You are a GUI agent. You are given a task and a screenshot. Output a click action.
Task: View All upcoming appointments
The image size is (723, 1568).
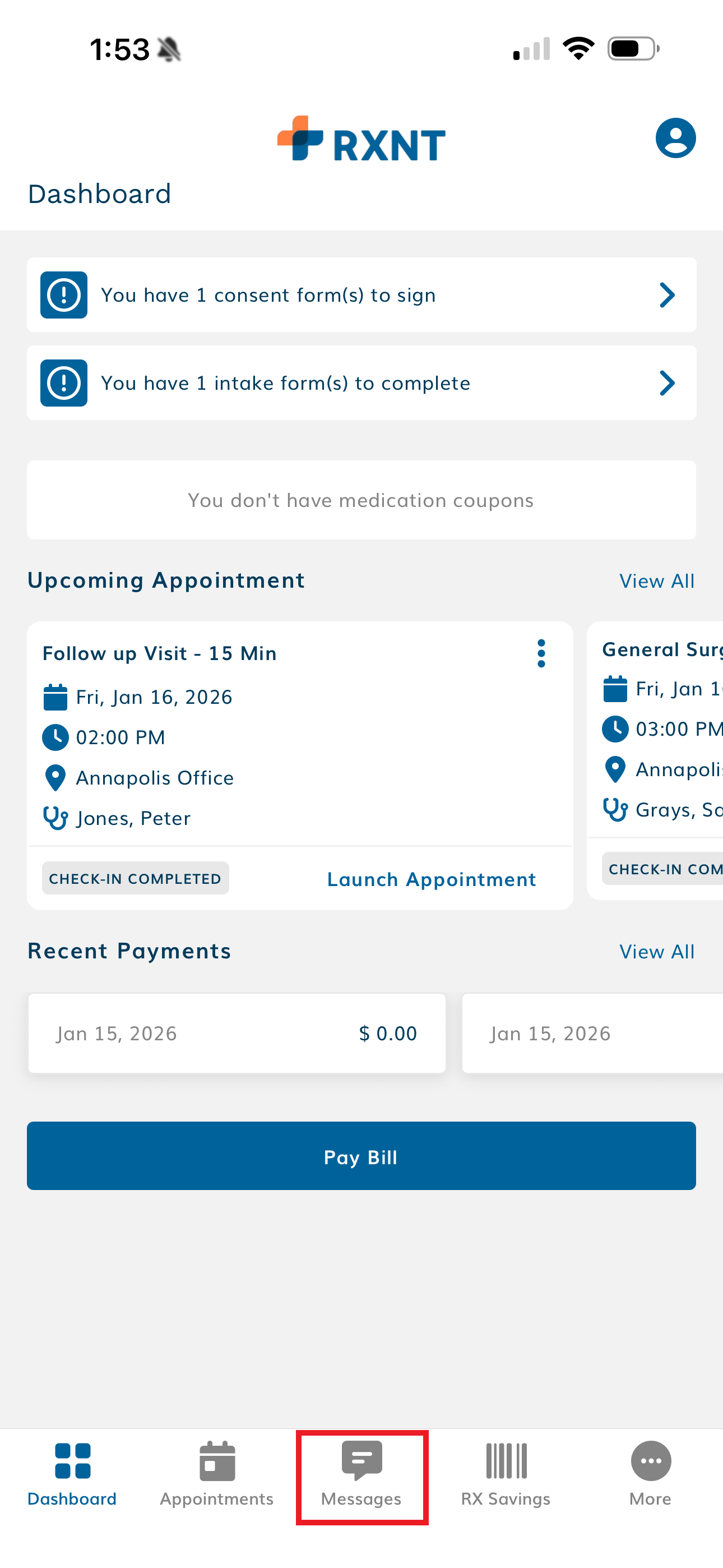657,580
